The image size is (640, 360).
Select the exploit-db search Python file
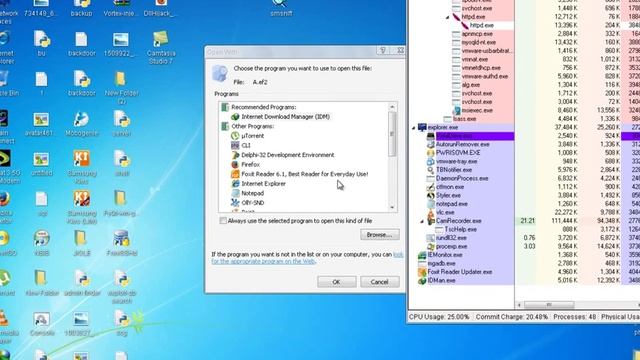pyautogui.click(x=122, y=287)
